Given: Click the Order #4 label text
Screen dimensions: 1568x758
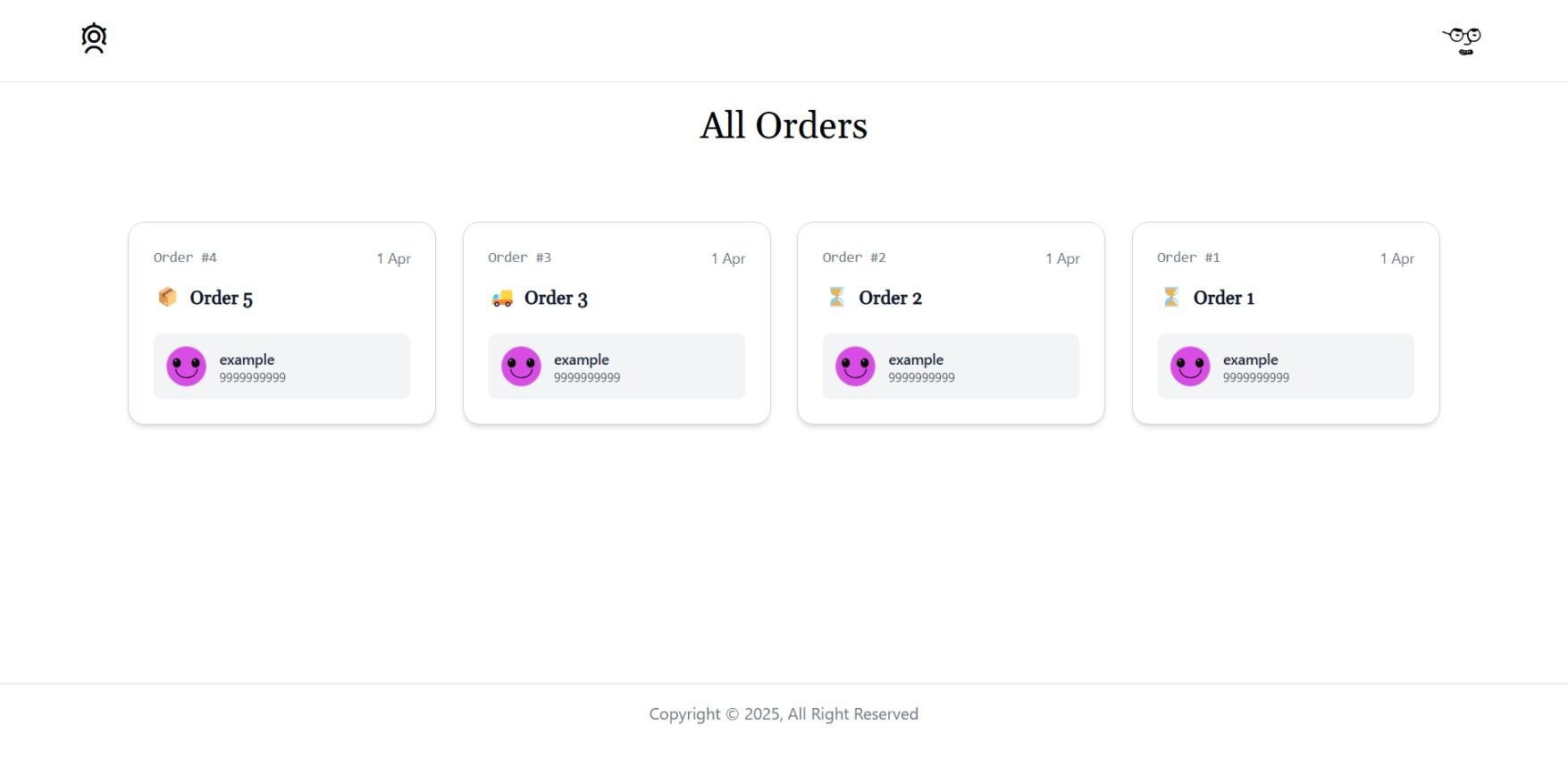Looking at the screenshot, I should pos(185,257).
